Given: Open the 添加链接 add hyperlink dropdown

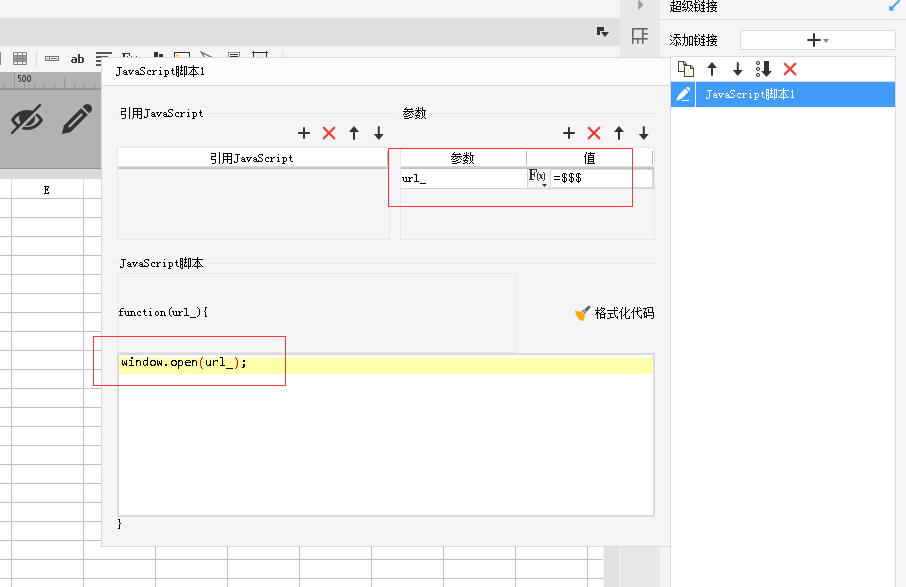Looking at the screenshot, I should [818, 40].
